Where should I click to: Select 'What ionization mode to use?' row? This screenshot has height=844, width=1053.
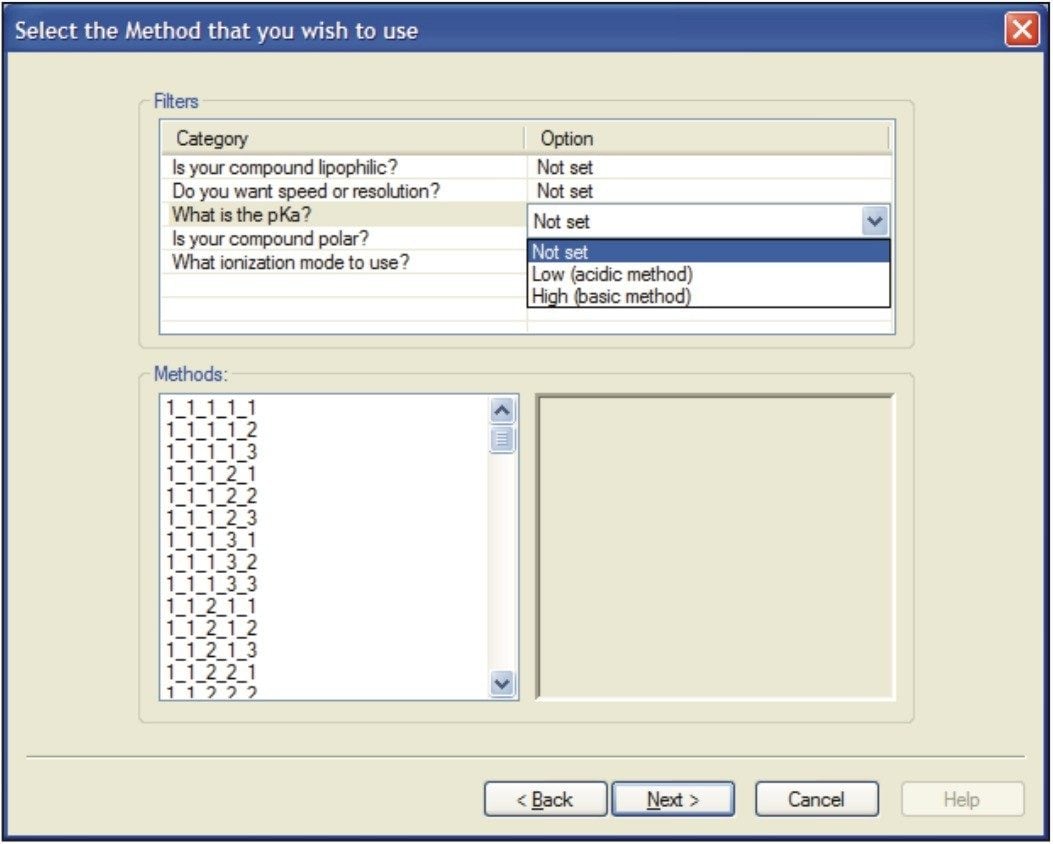pyautogui.click(x=291, y=262)
